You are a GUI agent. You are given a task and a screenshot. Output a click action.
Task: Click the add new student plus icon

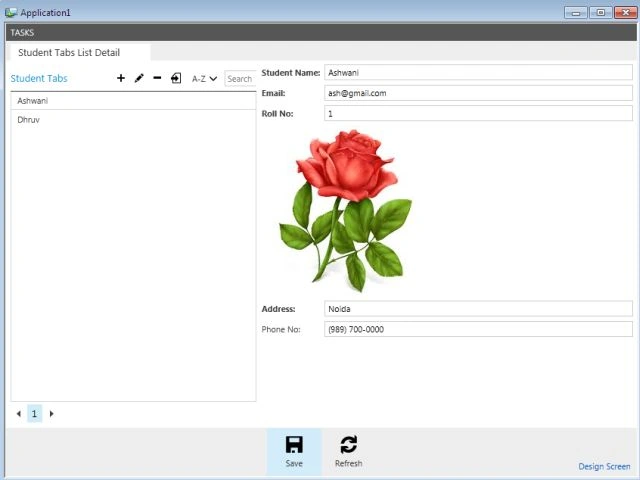(x=121, y=78)
